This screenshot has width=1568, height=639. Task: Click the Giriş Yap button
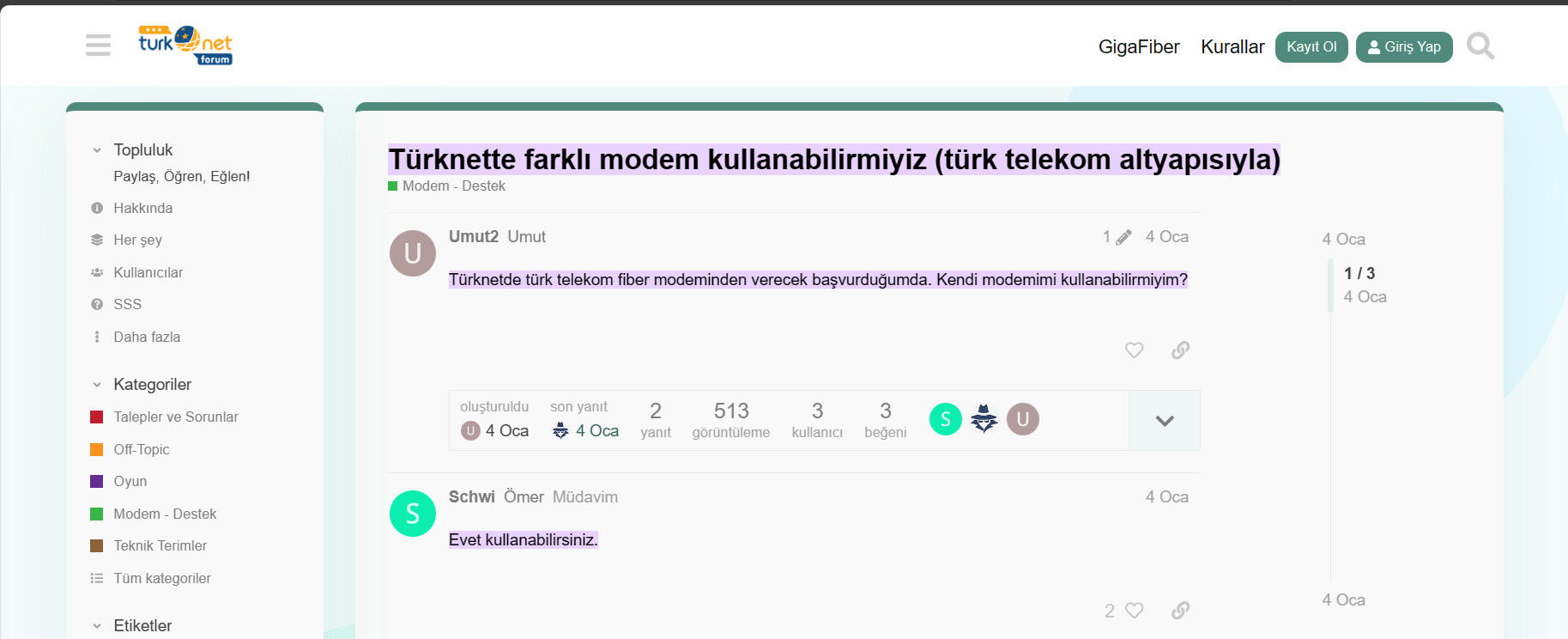point(1404,47)
